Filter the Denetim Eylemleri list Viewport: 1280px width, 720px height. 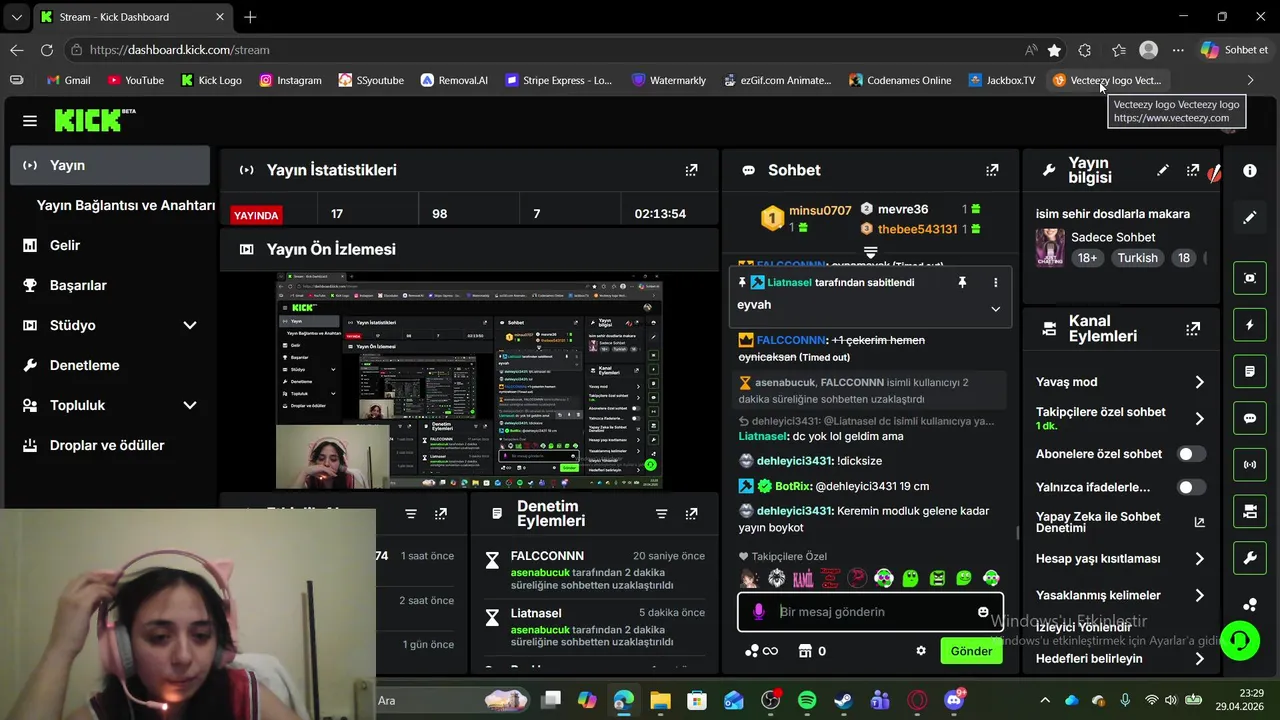click(x=661, y=514)
